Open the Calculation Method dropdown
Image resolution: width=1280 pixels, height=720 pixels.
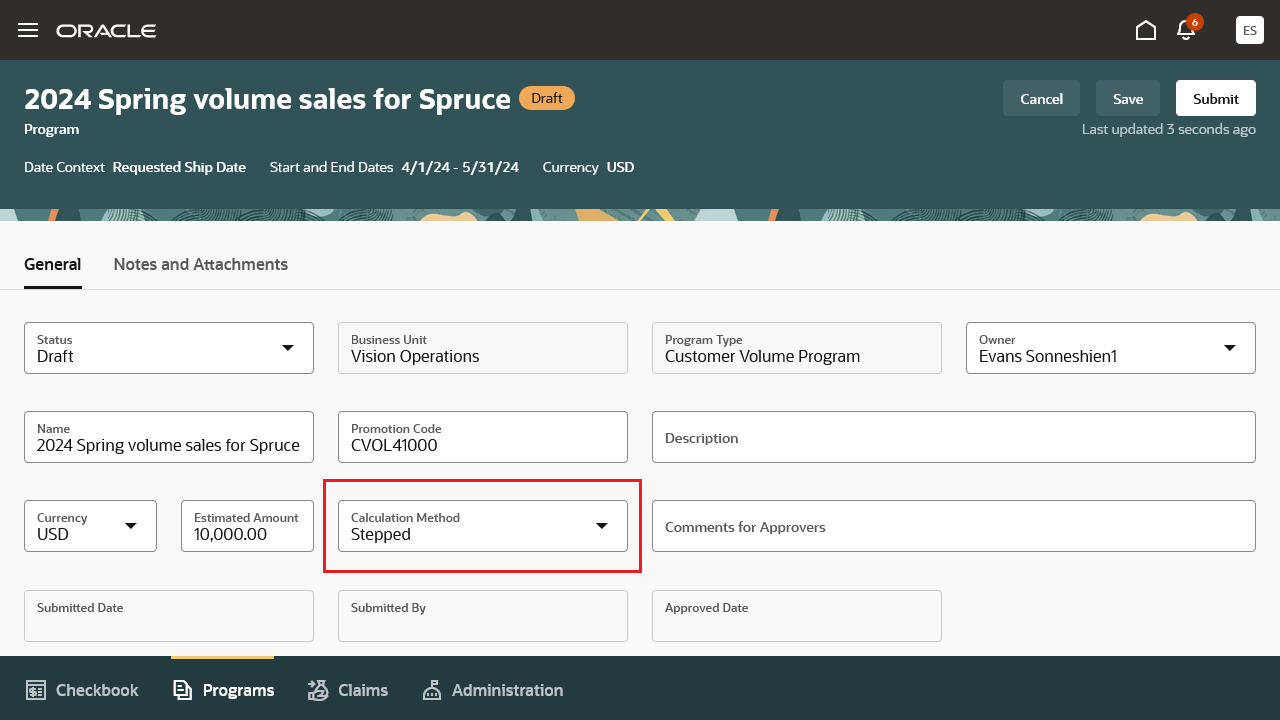602,526
